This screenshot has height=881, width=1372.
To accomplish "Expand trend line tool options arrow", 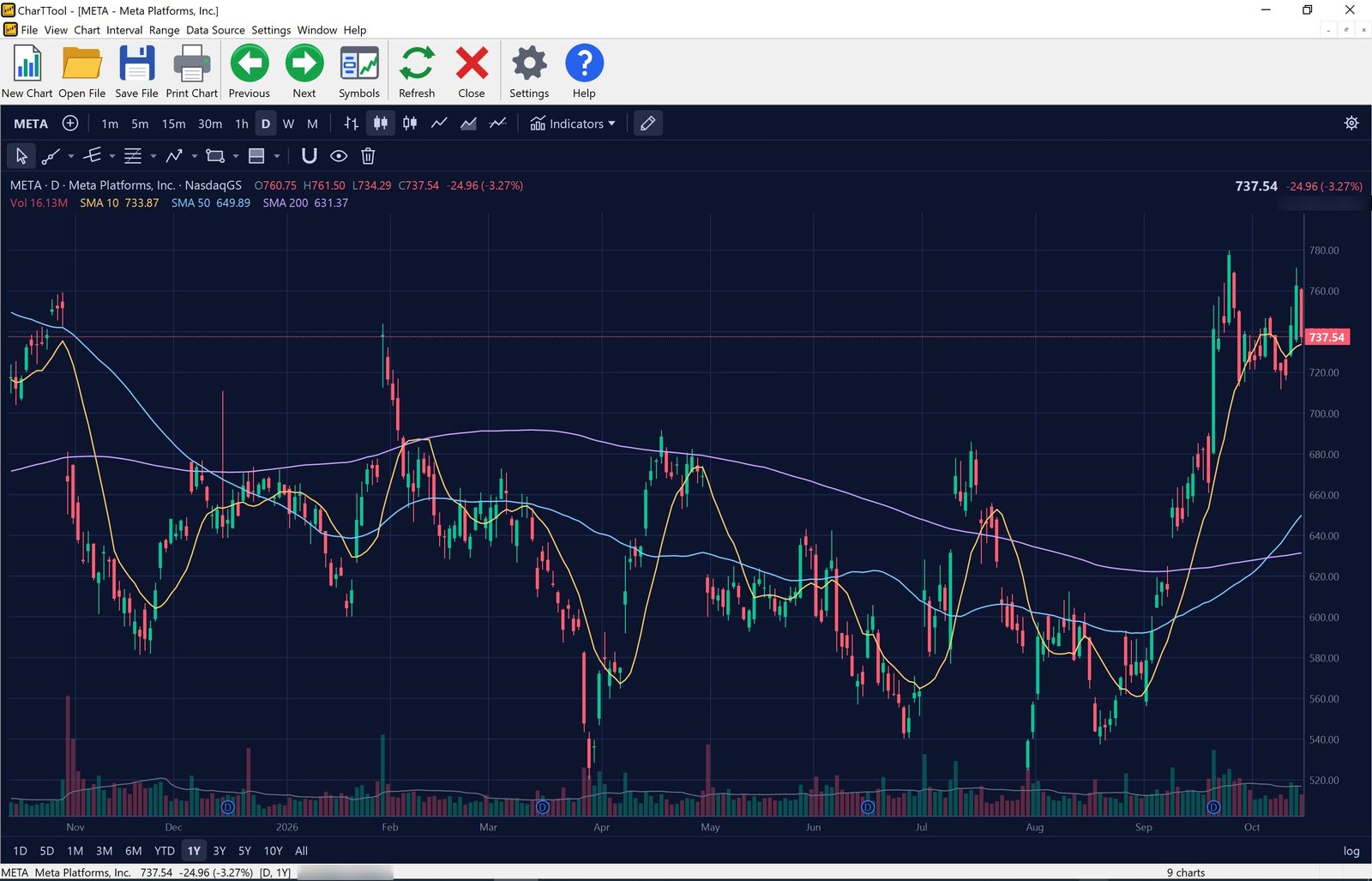I will point(71,156).
